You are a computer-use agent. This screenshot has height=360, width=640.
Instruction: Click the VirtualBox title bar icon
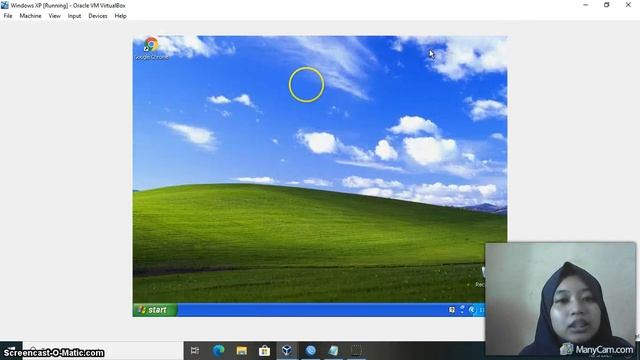coord(5,5)
